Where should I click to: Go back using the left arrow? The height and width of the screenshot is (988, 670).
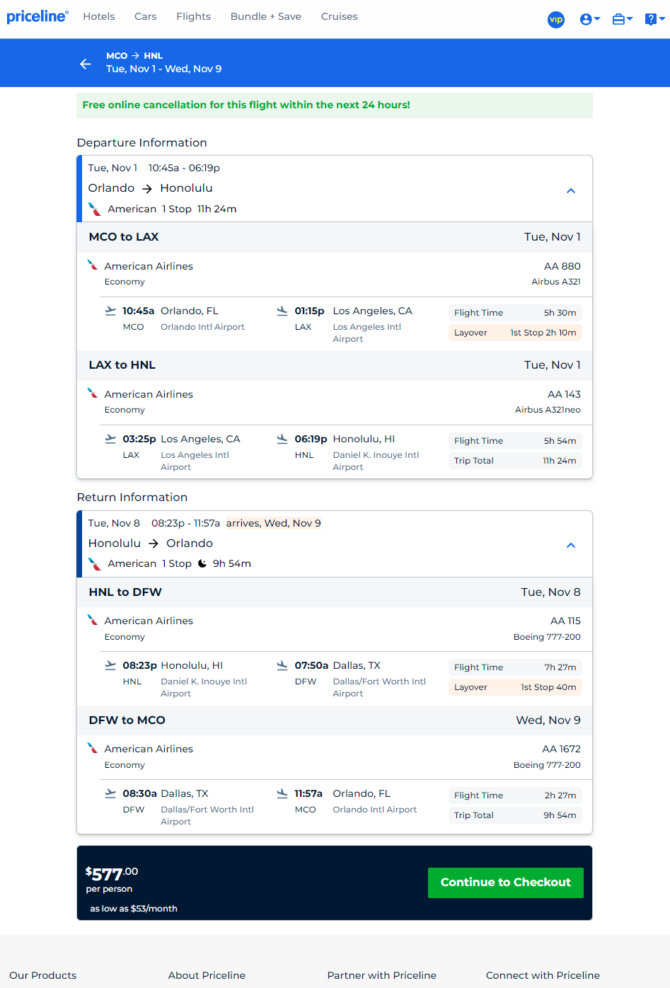tap(85, 64)
